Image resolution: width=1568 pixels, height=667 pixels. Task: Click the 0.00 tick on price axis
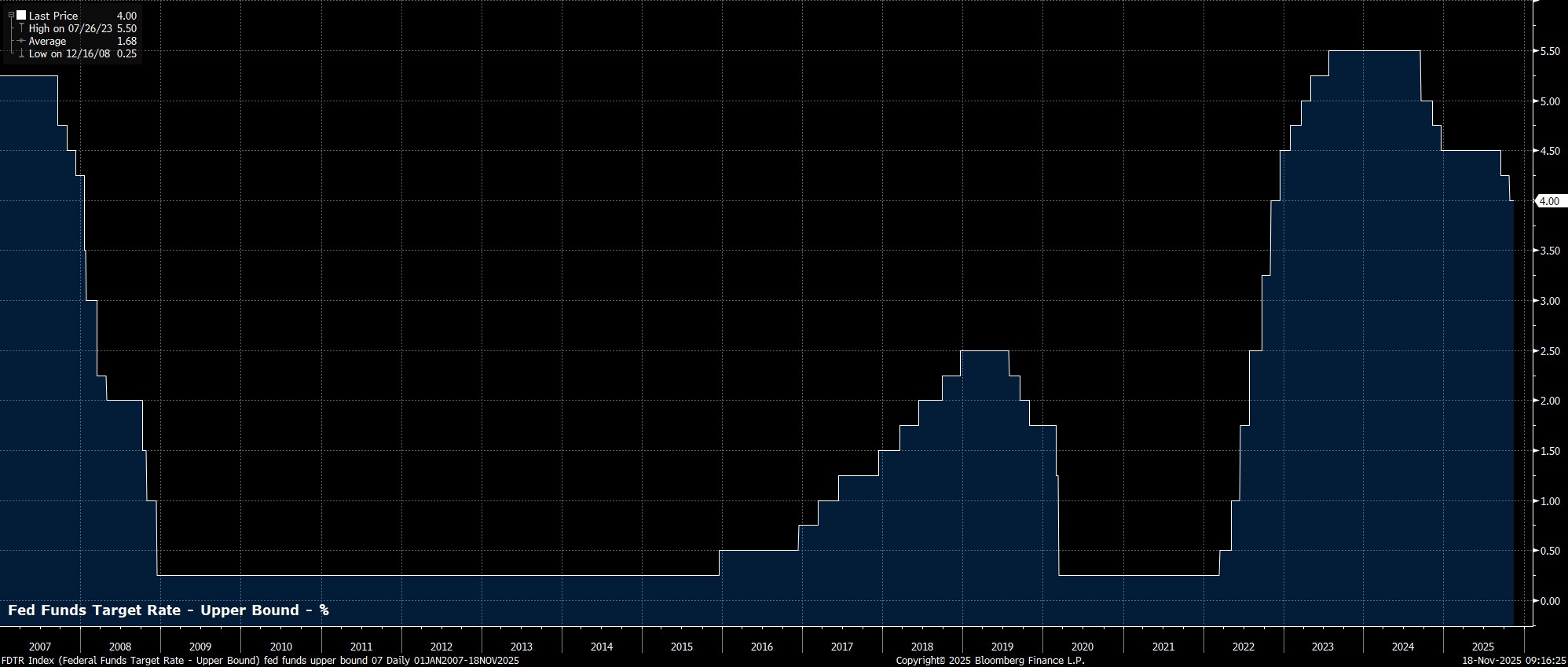pyautogui.click(x=1549, y=601)
